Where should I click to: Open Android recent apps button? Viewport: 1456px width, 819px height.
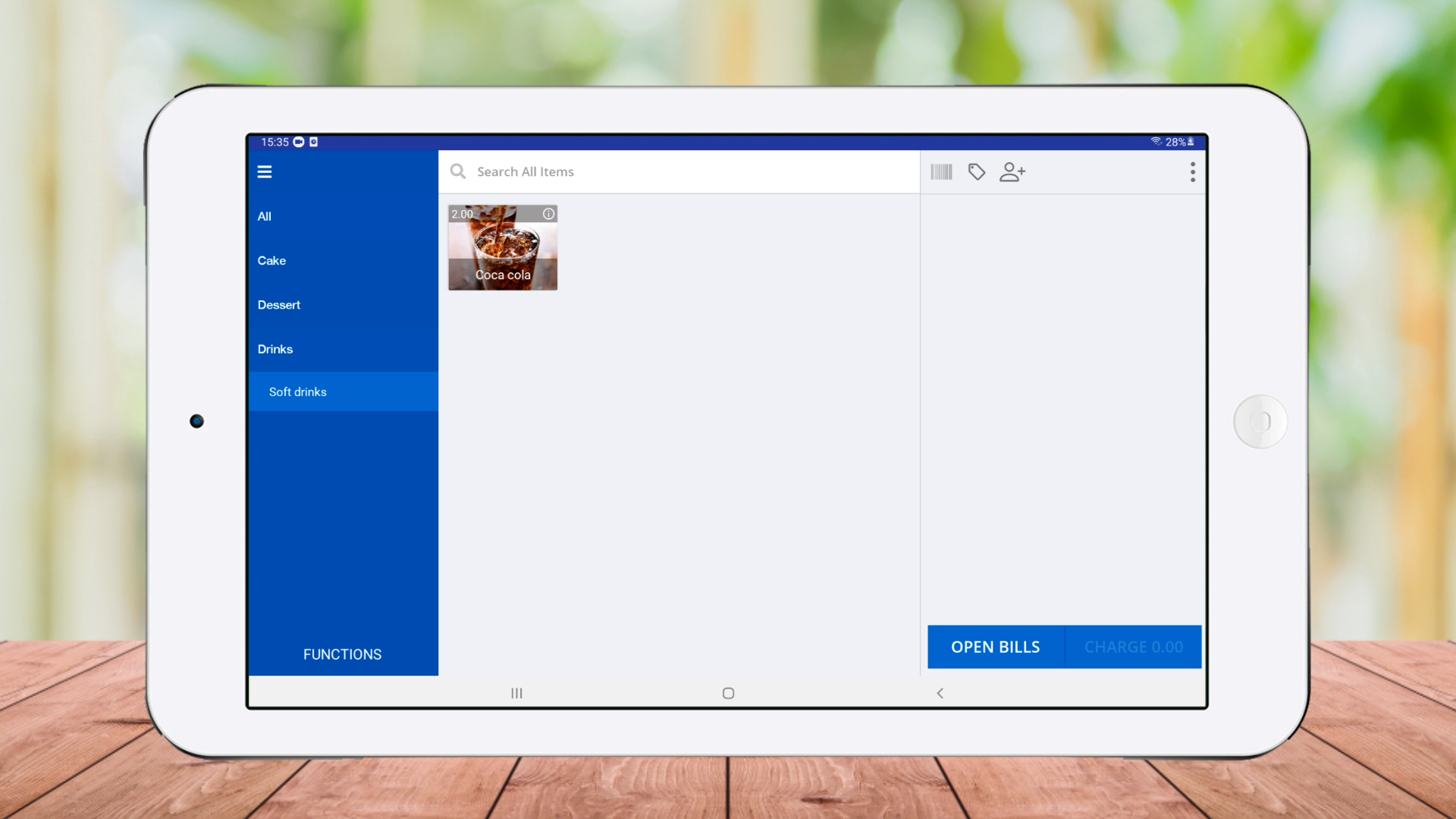coord(516,693)
